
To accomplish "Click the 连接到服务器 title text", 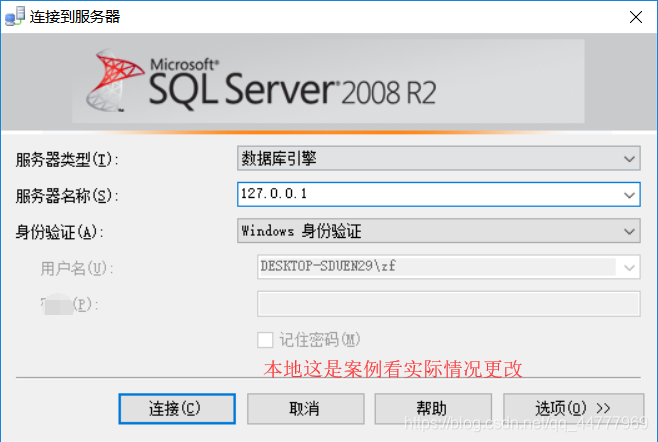I will (75, 17).
